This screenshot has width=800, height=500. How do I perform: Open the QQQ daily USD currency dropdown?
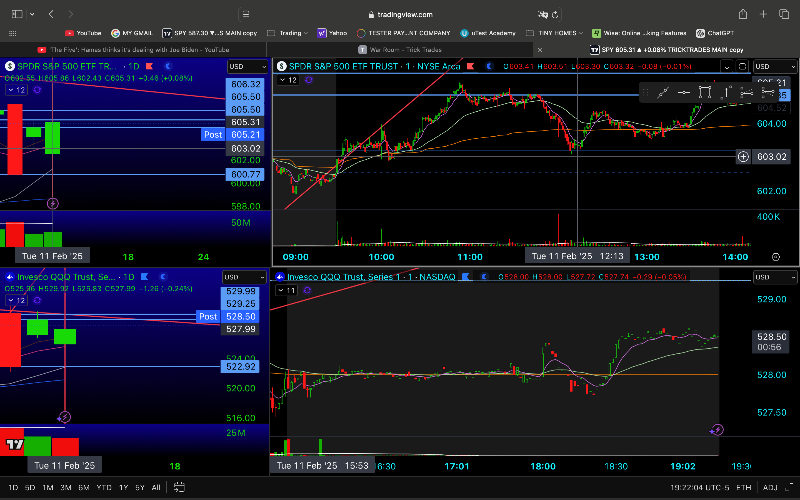[244, 277]
